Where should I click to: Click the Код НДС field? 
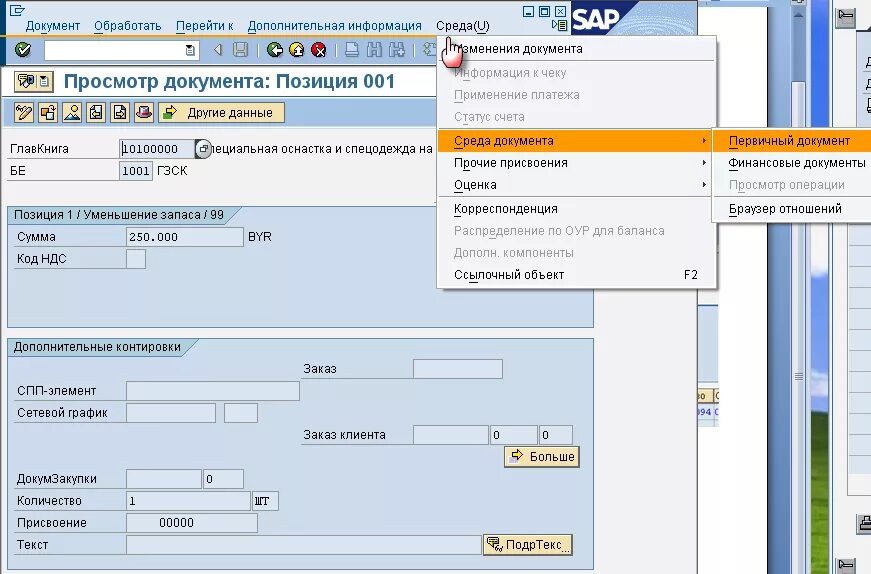point(136,259)
